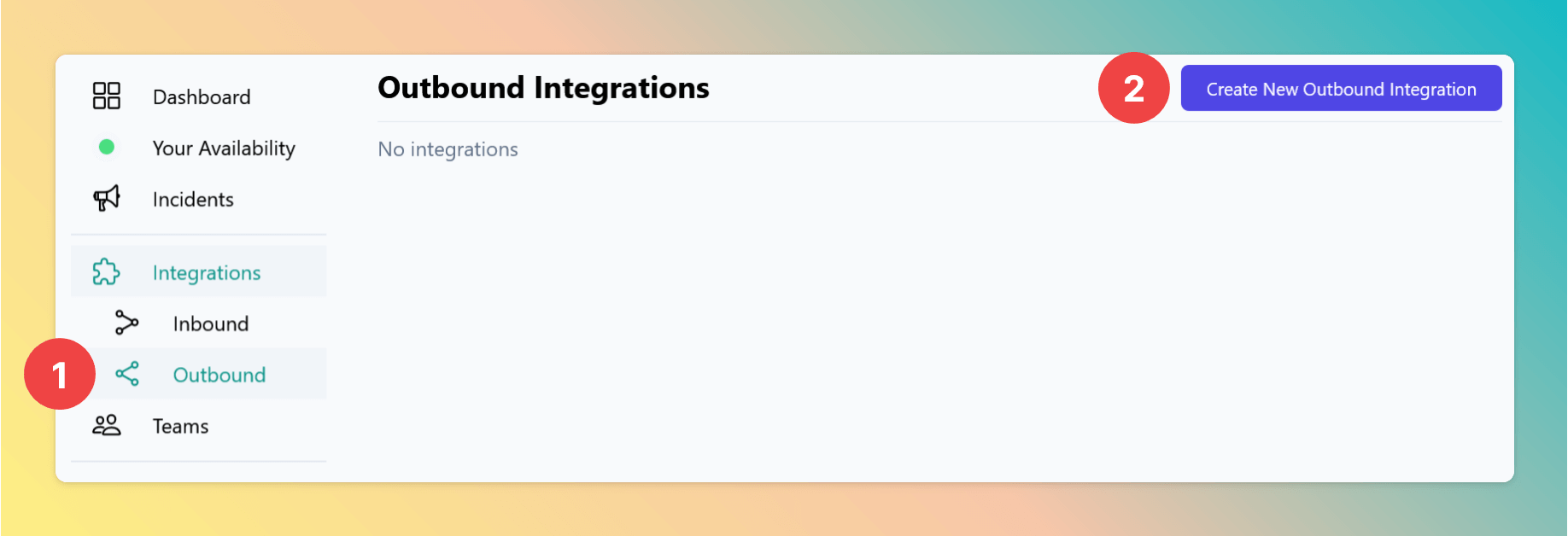The height and width of the screenshot is (536, 1568).
Task: Open Your Availability page
Action: tap(198, 148)
